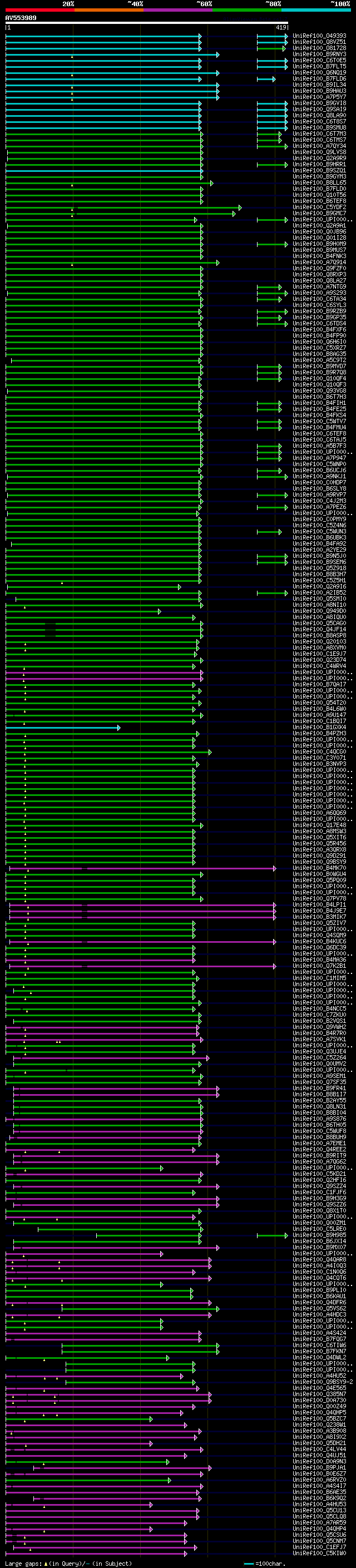
Task: Click the cyan ~100% identity legend segment
Action: point(316,10)
